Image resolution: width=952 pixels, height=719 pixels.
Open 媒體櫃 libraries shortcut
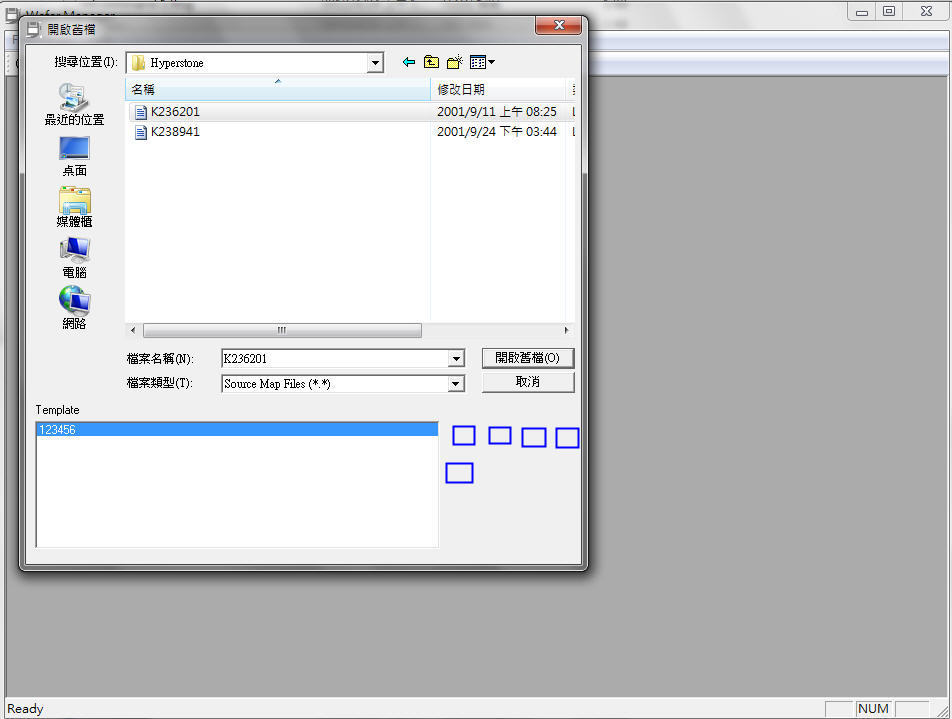pyautogui.click(x=75, y=208)
